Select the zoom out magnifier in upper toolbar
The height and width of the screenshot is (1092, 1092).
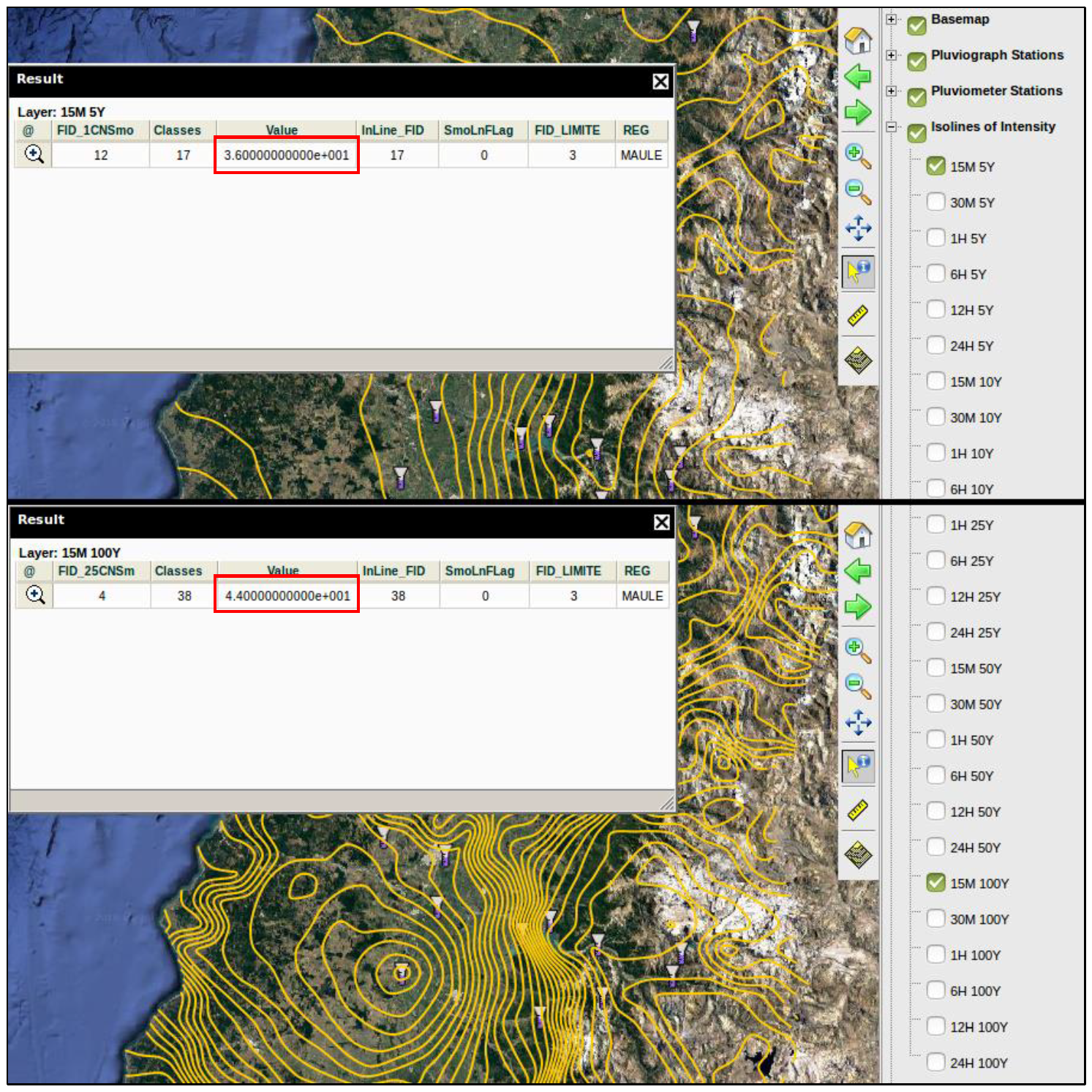pyautogui.click(x=858, y=192)
